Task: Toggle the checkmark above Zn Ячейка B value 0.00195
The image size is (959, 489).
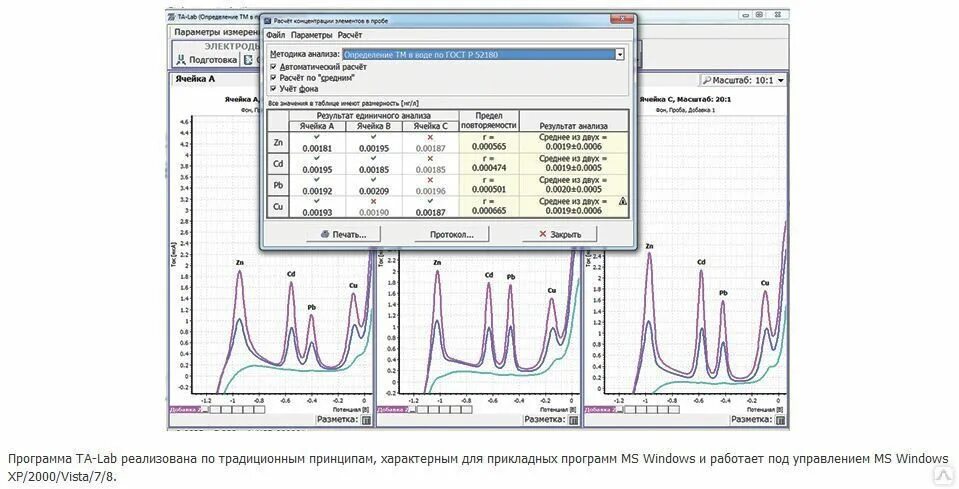Action: point(374,138)
